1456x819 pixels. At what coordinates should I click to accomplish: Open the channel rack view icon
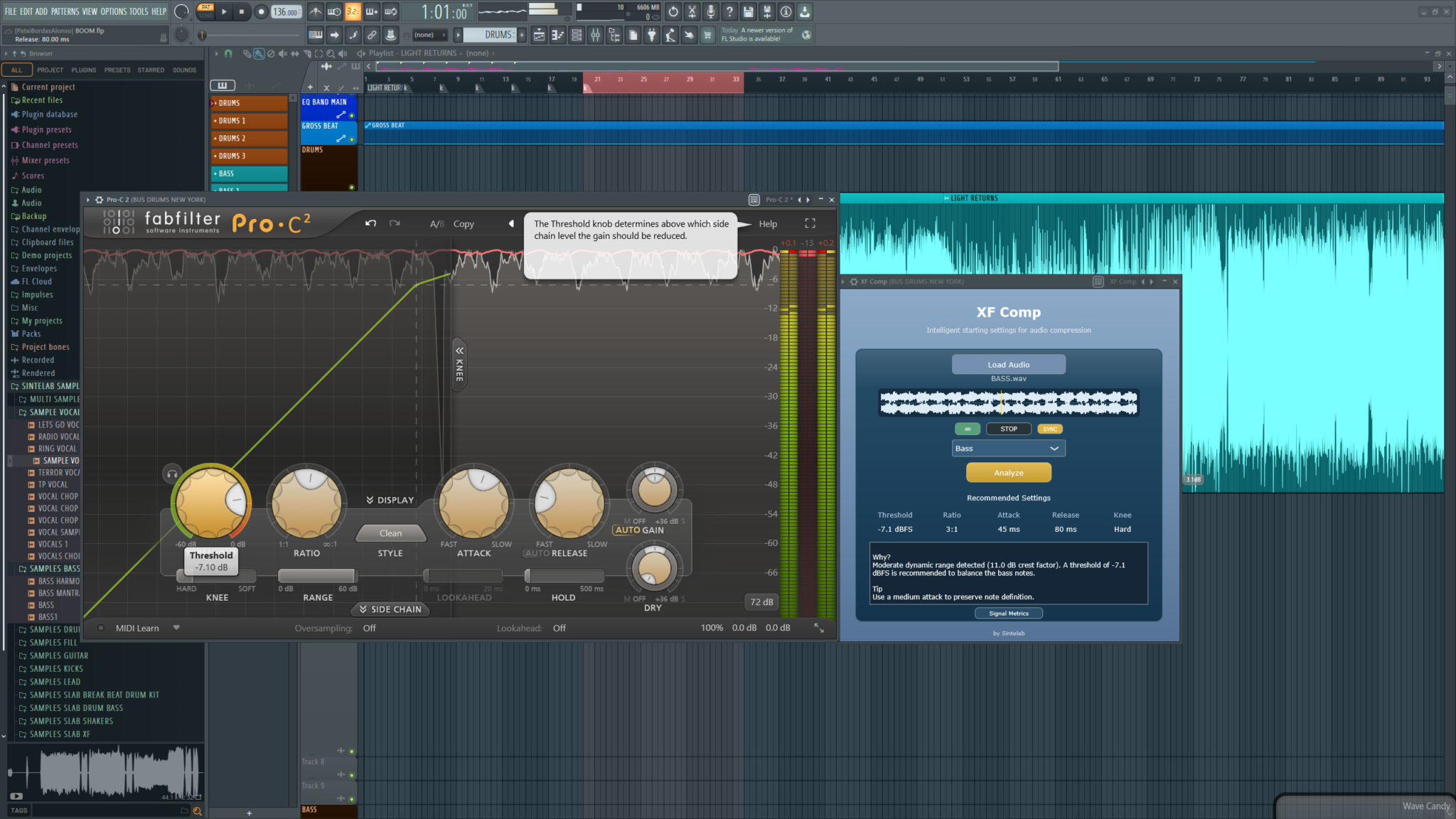pos(577,35)
